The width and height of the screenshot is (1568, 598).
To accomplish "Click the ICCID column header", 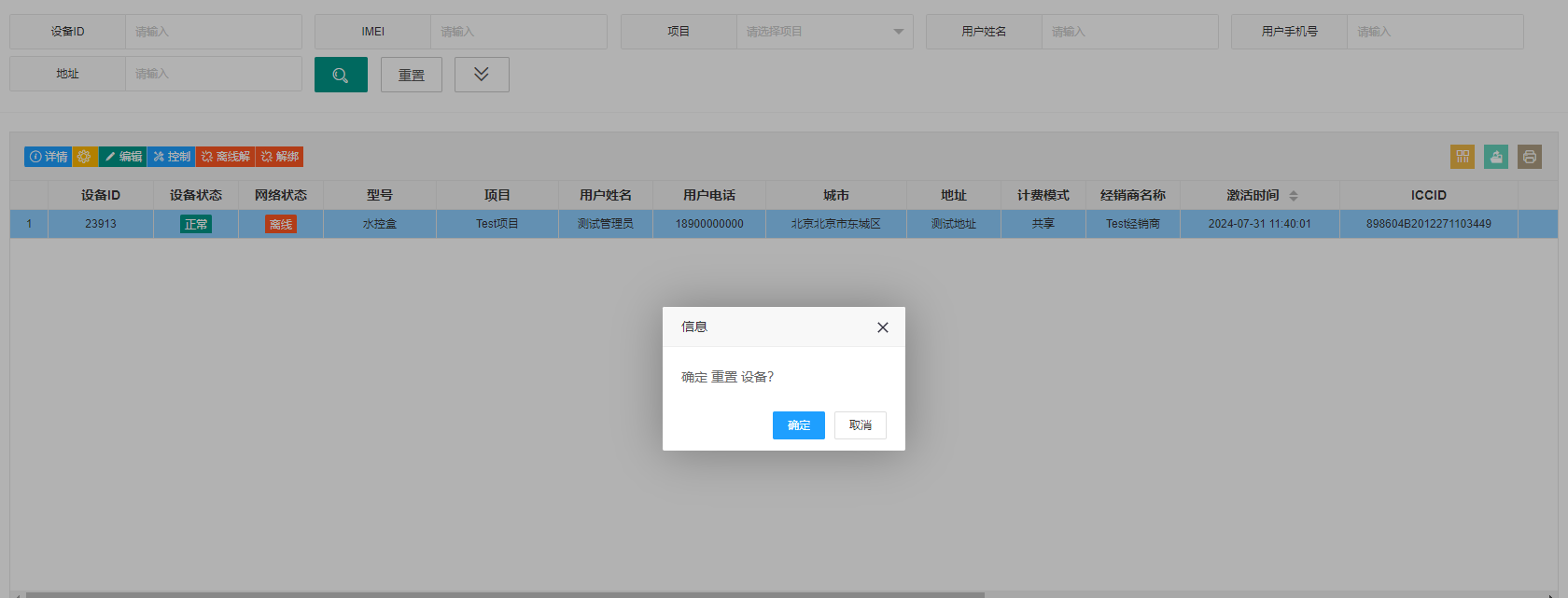I will (x=1429, y=195).
